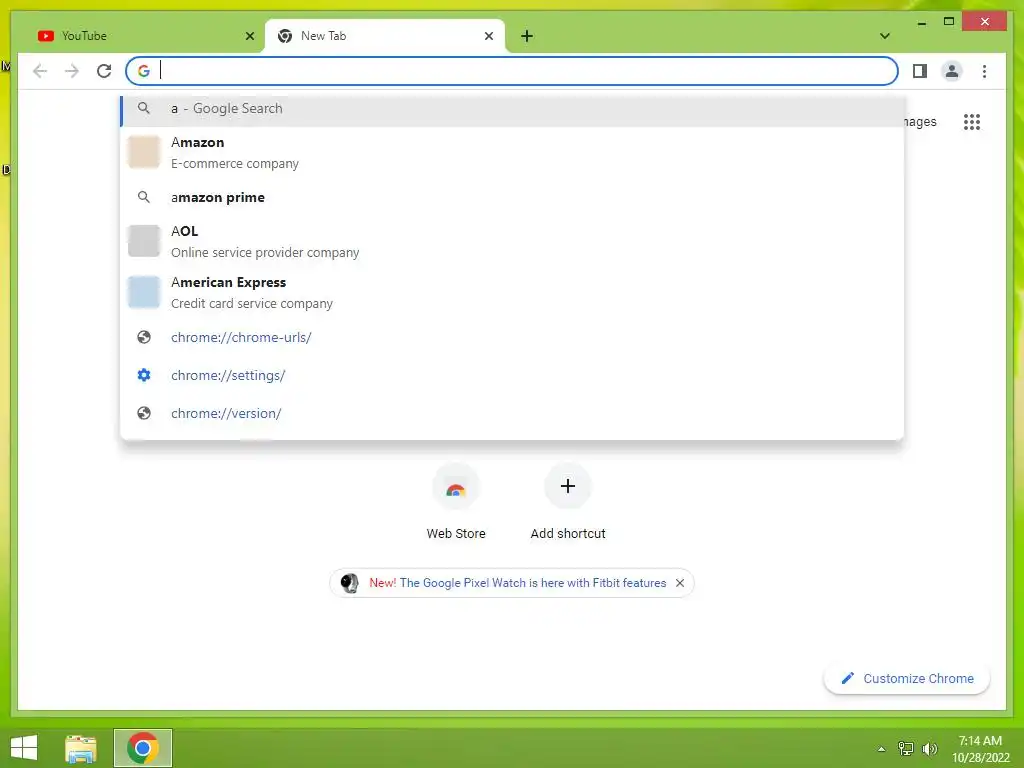Choose the Amazon E-commerce company suggestion

[x=513, y=152]
